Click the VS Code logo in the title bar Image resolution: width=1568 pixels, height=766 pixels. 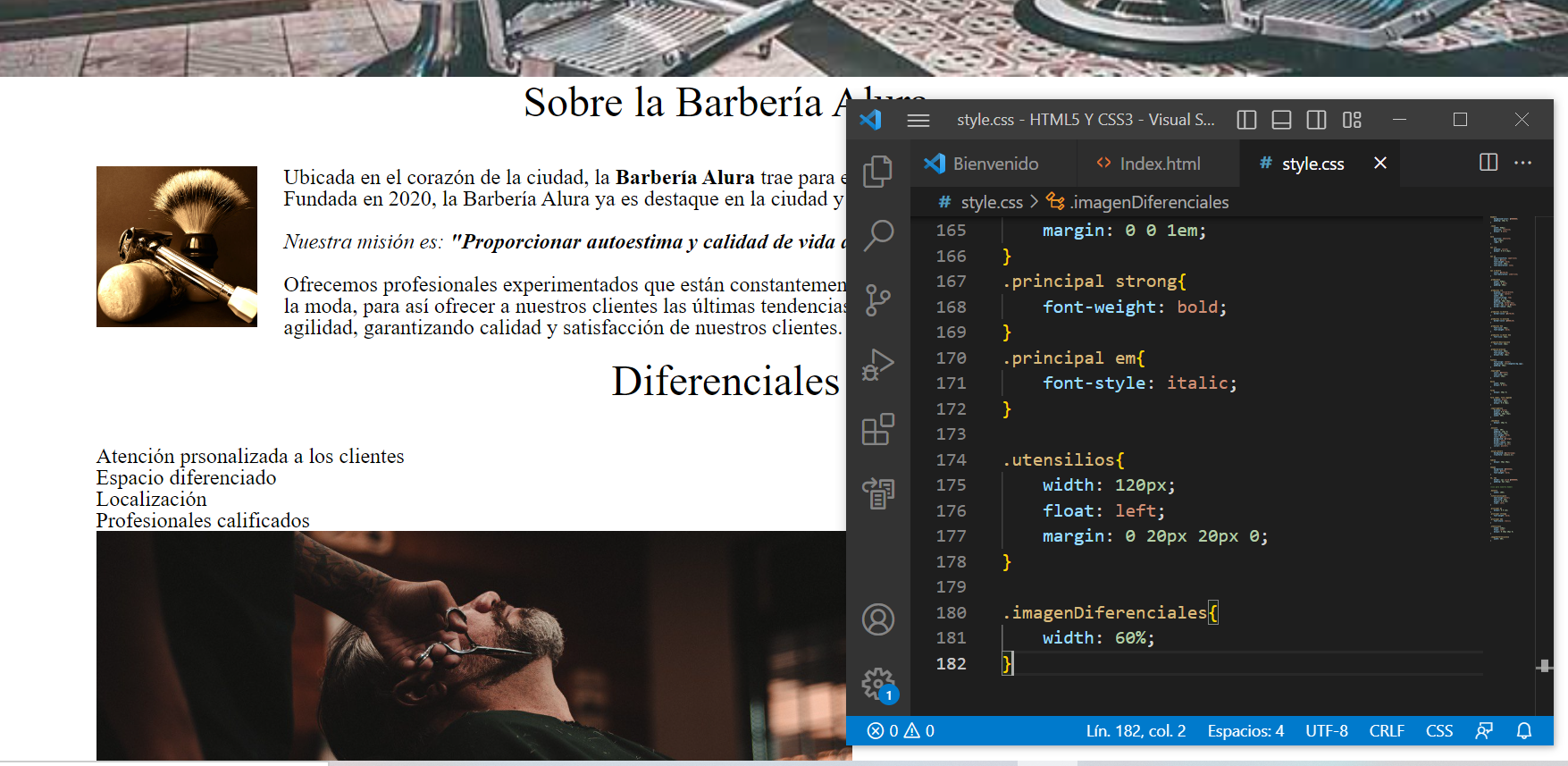[x=871, y=120]
